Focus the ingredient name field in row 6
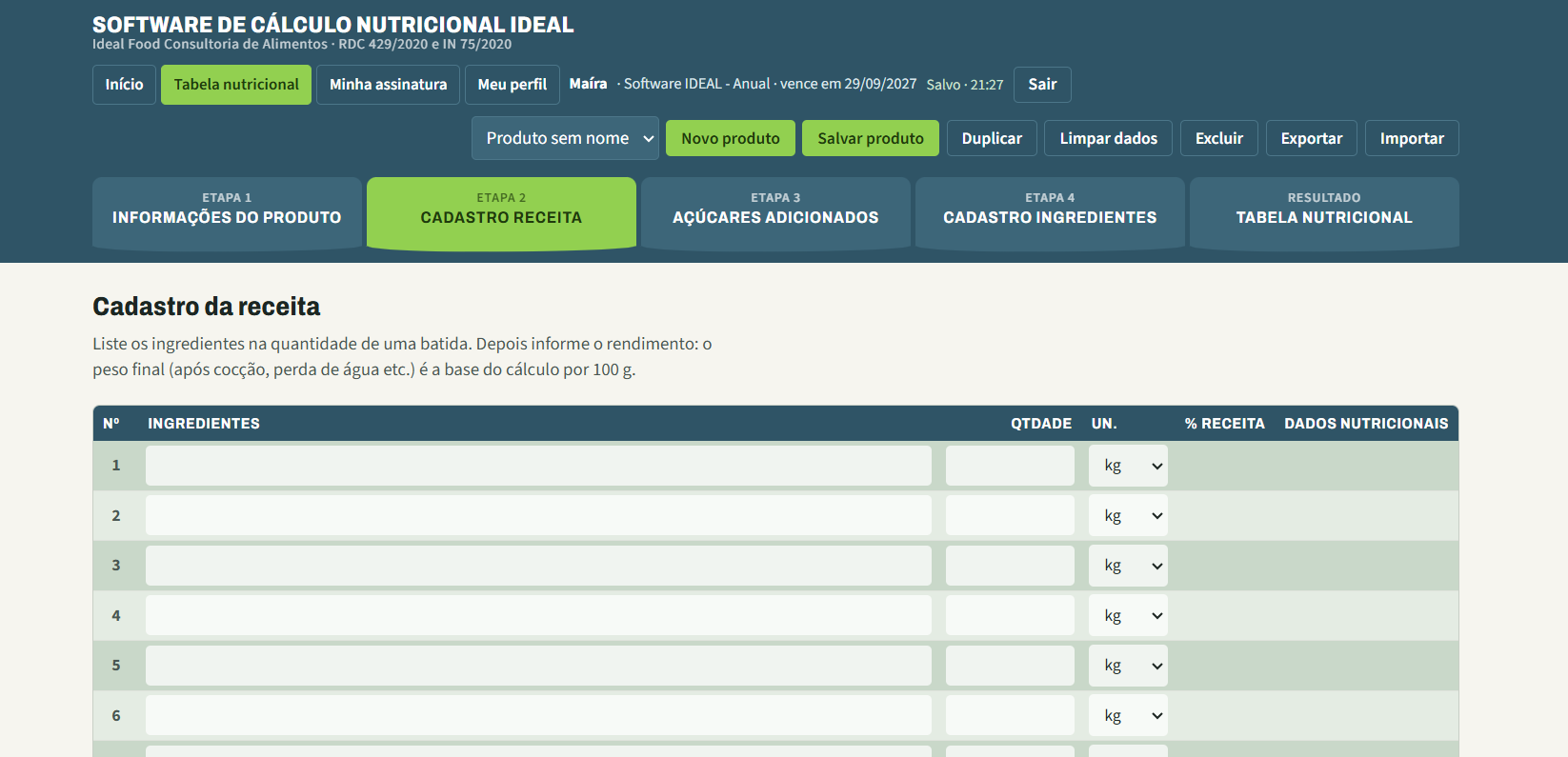The image size is (1568, 757). (x=538, y=715)
